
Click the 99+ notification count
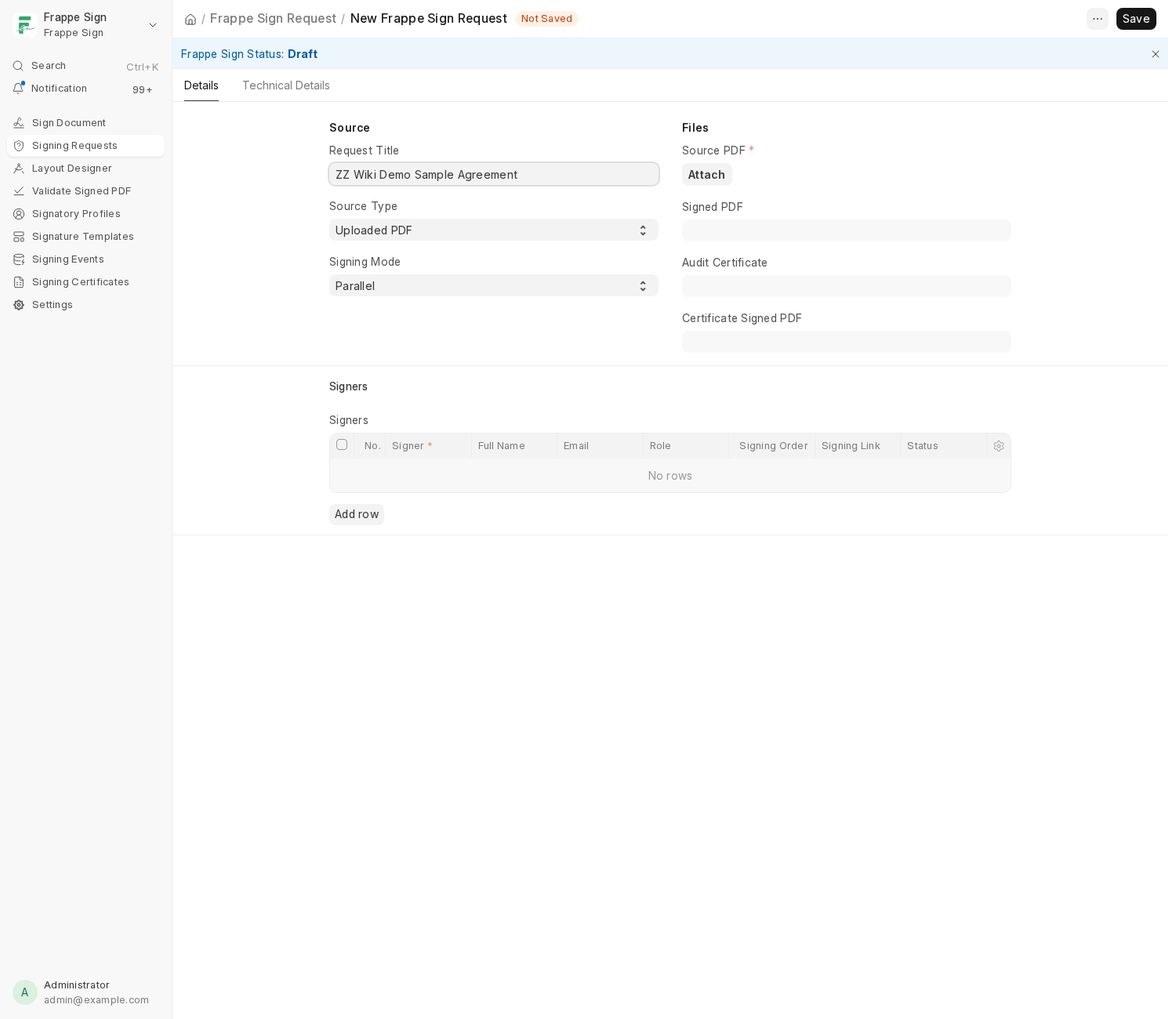tap(142, 89)
